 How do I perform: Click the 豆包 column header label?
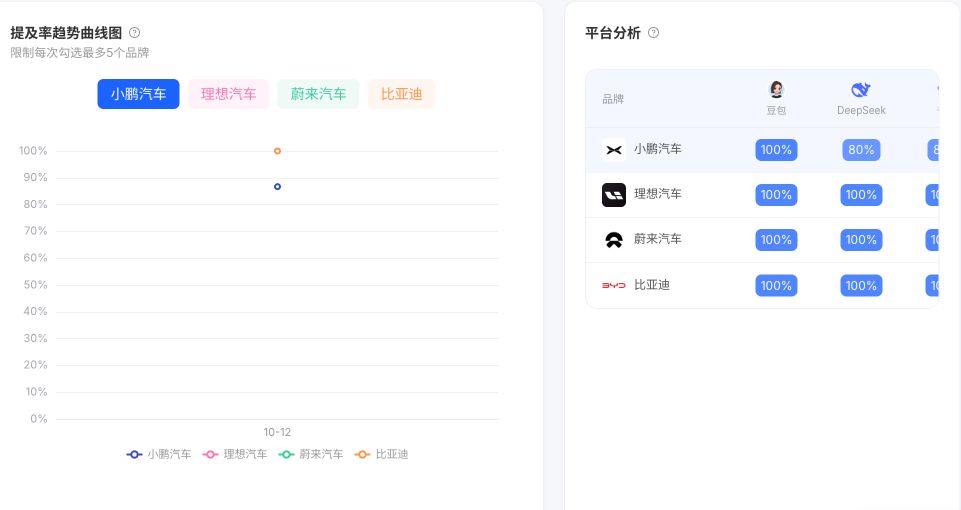click(x=776, y=110)
